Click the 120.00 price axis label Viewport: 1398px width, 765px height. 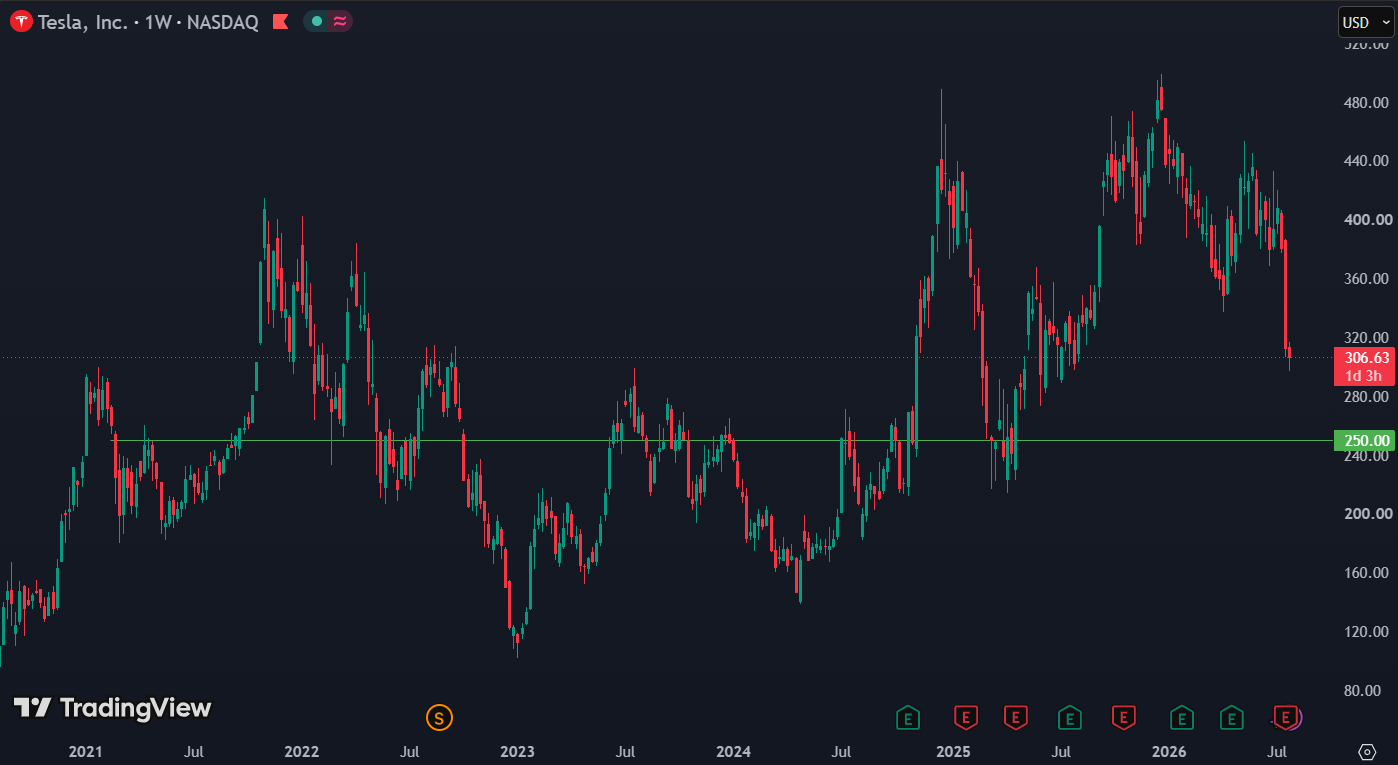1367,632
